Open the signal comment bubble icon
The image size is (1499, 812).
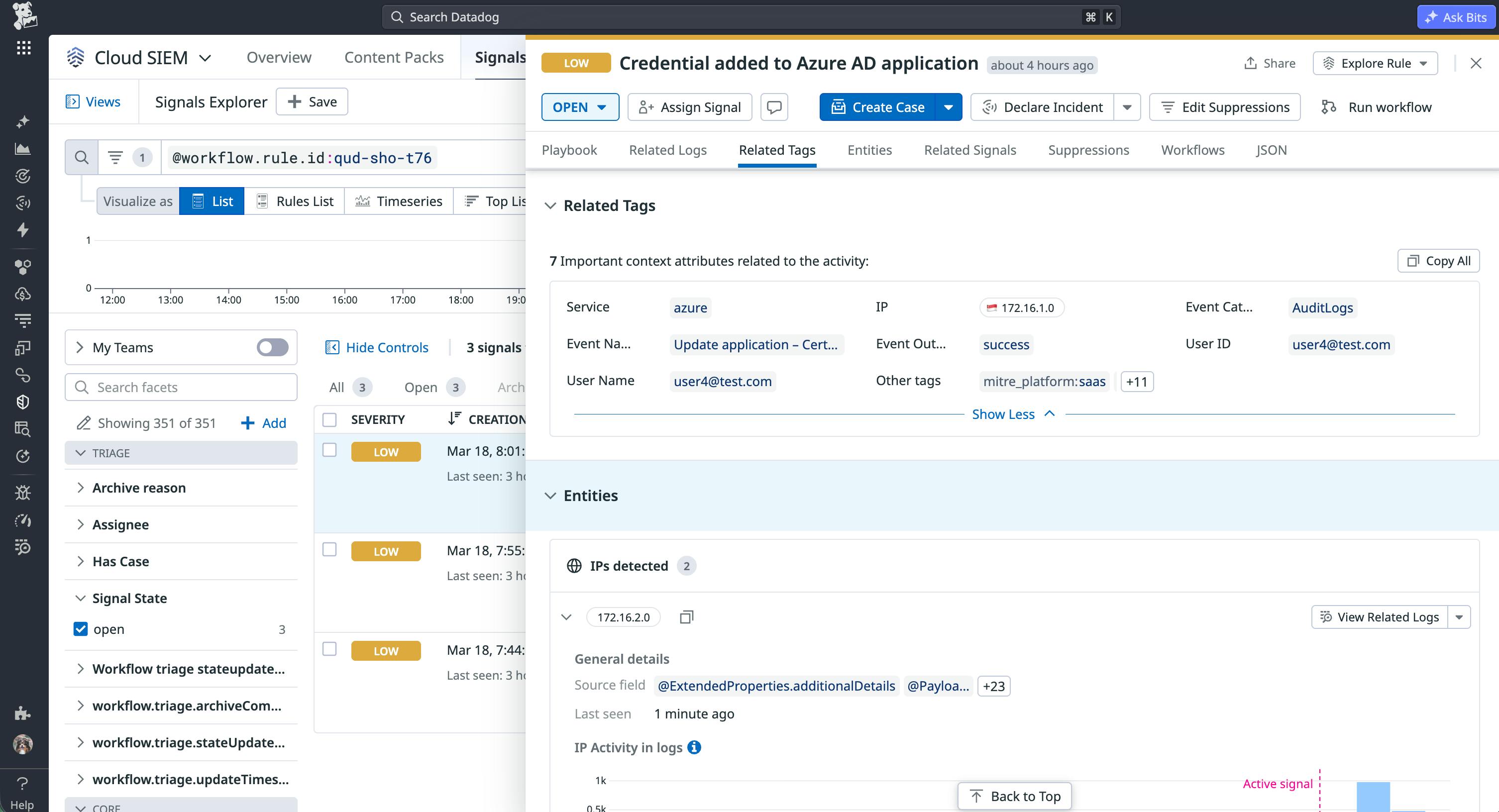point(774,107)
